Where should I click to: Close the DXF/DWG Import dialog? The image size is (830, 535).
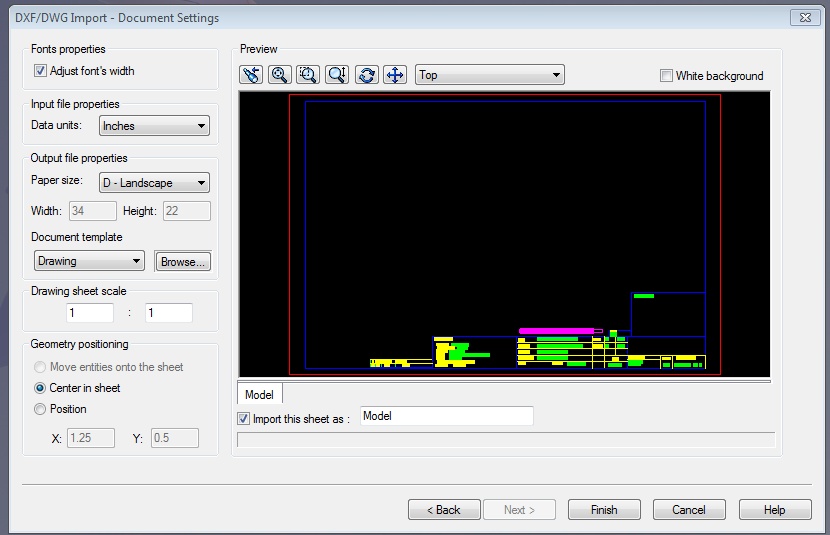click(x=805, y=17)
